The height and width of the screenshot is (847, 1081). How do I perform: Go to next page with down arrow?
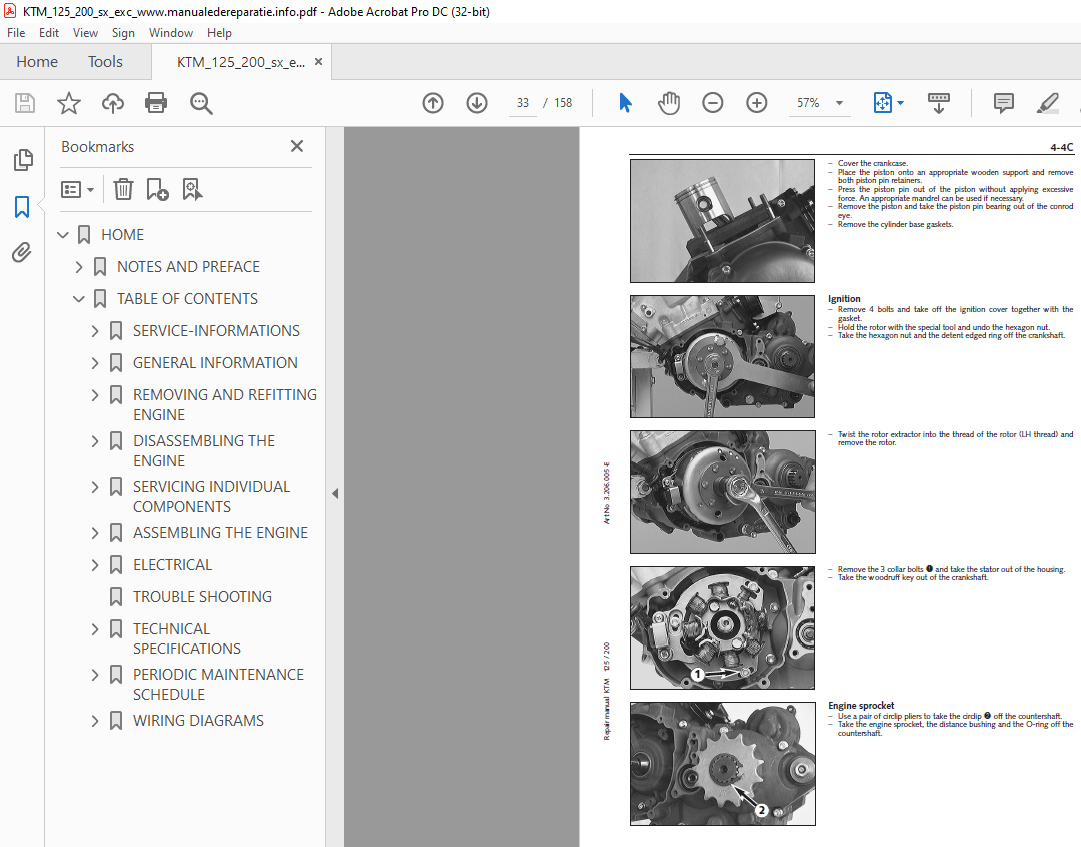tap(476, 102)
